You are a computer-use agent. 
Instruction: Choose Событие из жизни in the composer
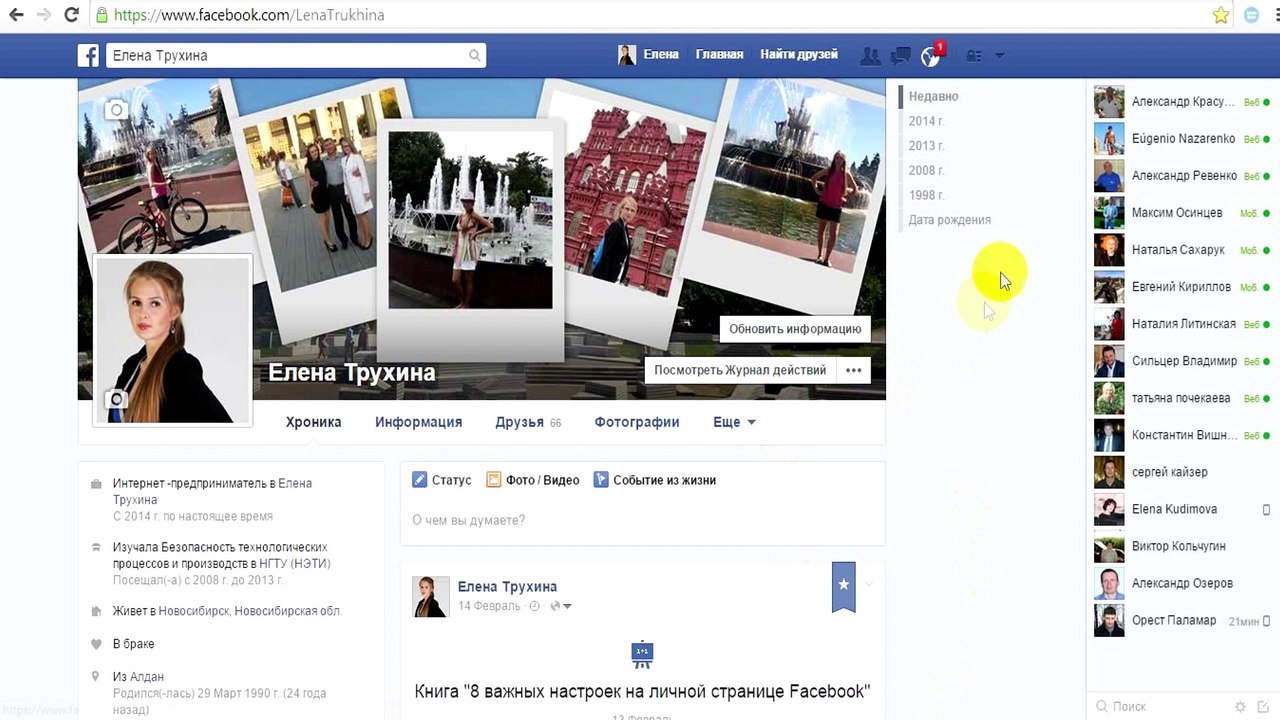click(x=655, y=480)
